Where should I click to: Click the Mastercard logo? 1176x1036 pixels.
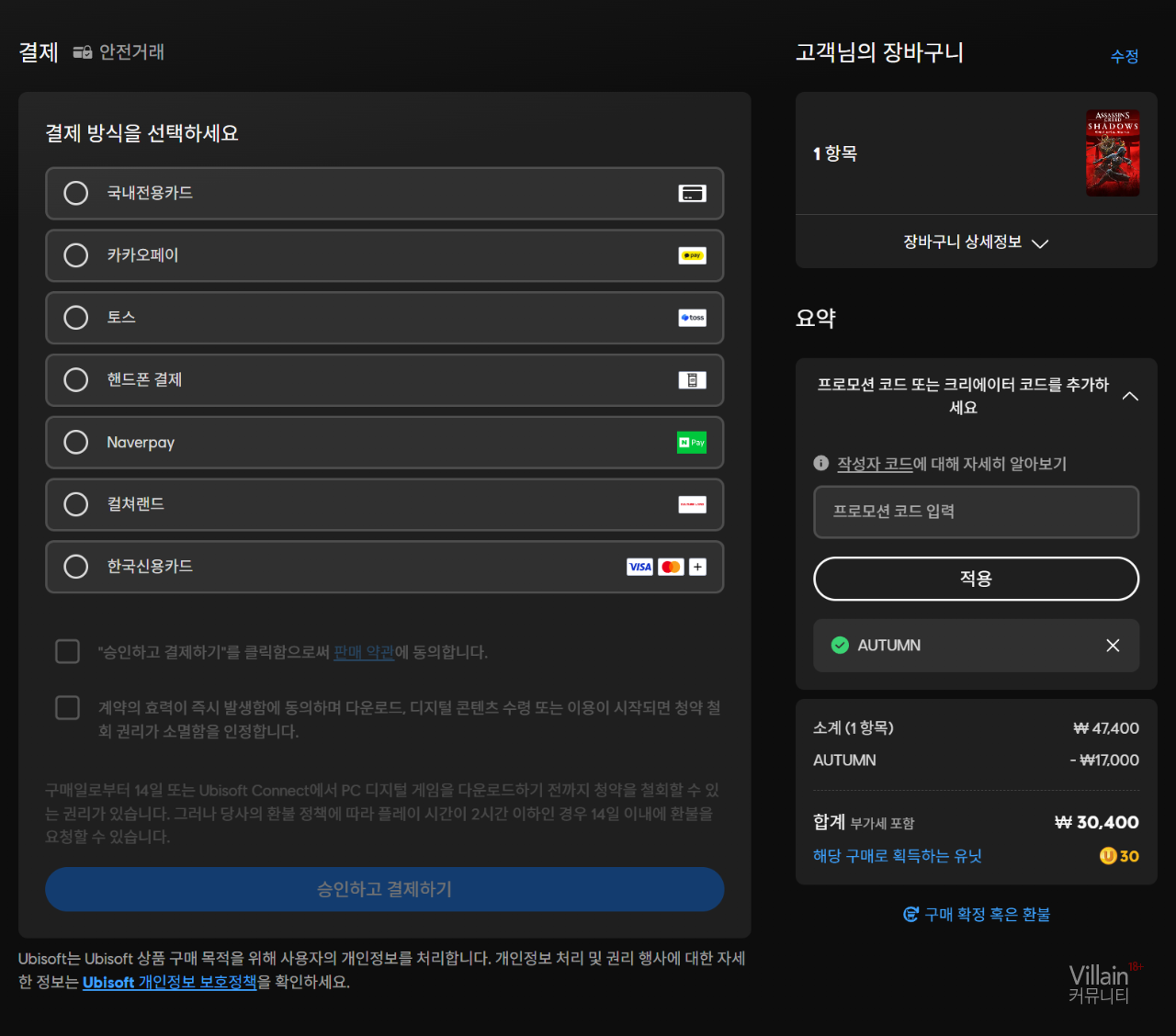tap(671, 567)
